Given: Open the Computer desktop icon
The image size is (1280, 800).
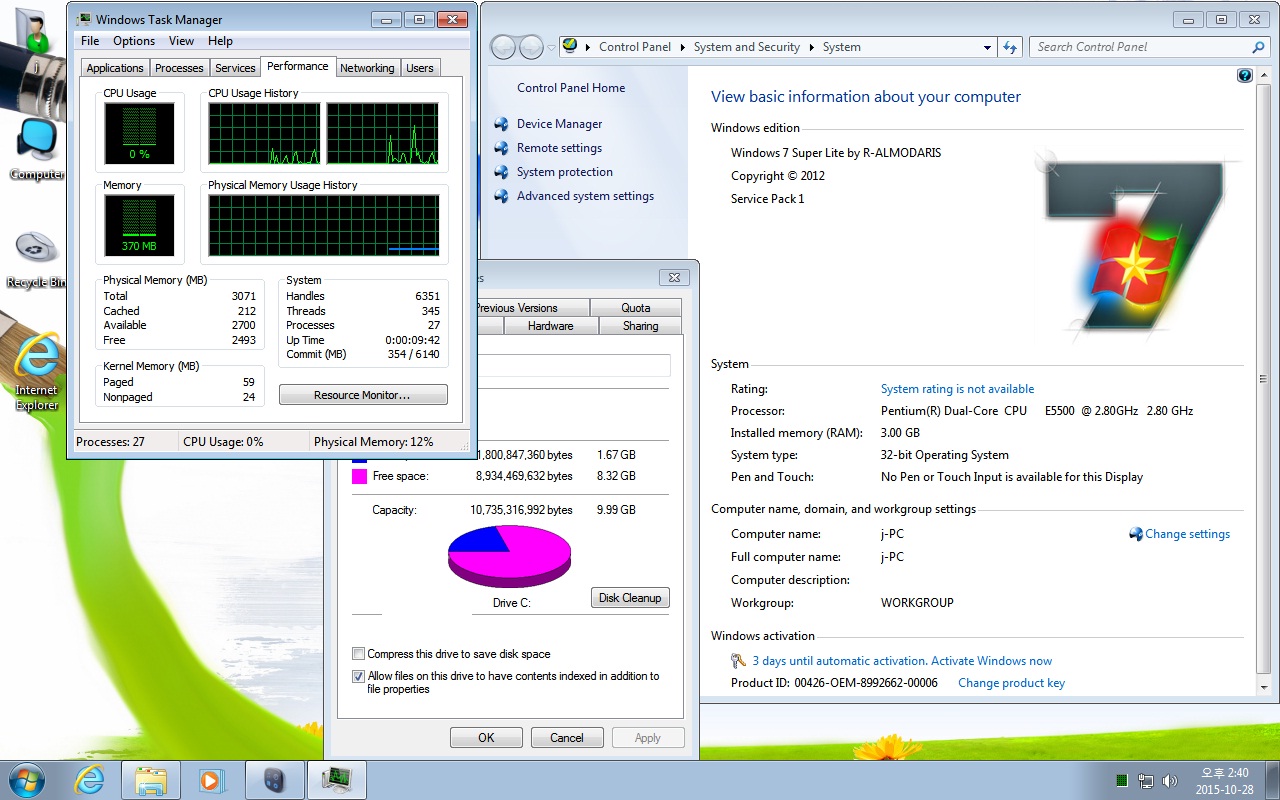Looking at the screenshot, I should tap(36, 149).
